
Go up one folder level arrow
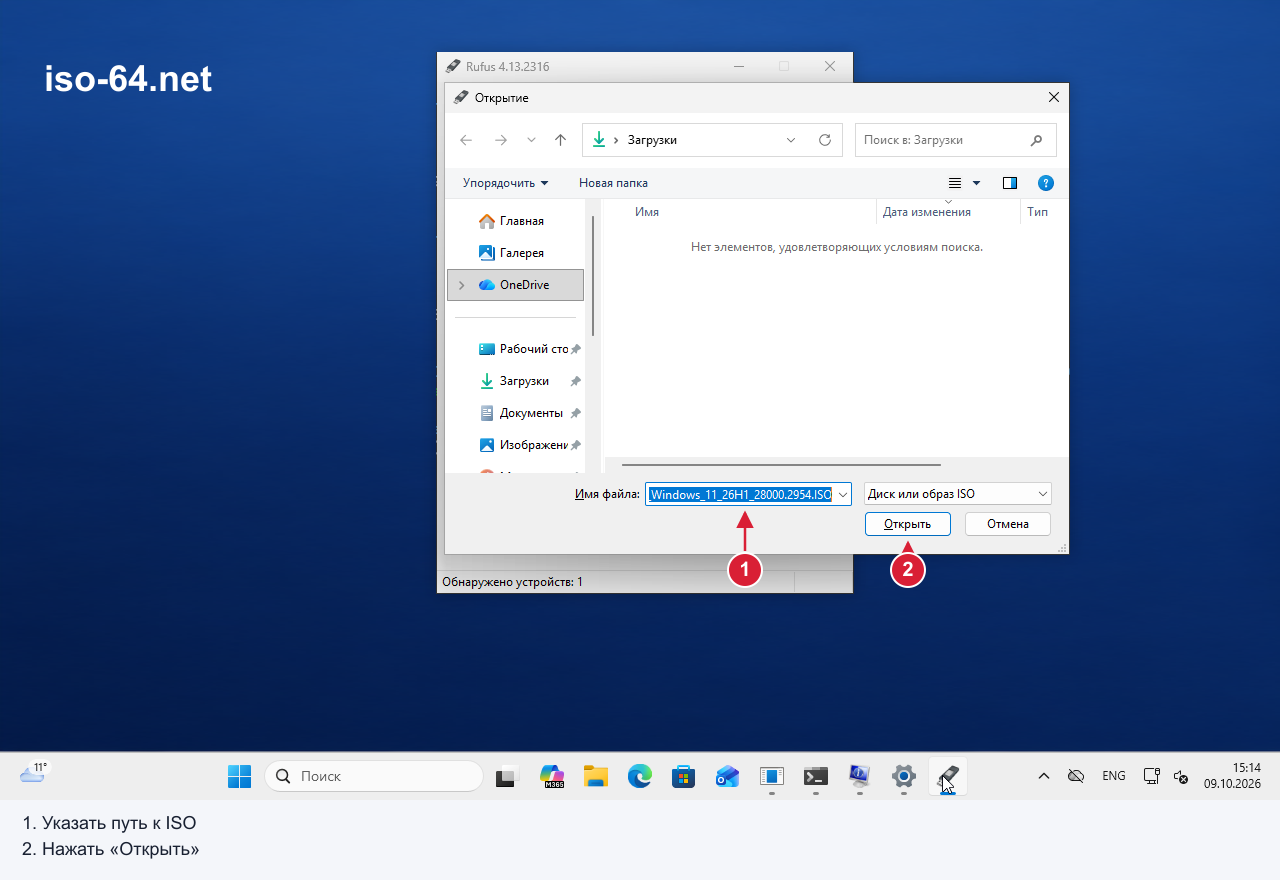560,140
